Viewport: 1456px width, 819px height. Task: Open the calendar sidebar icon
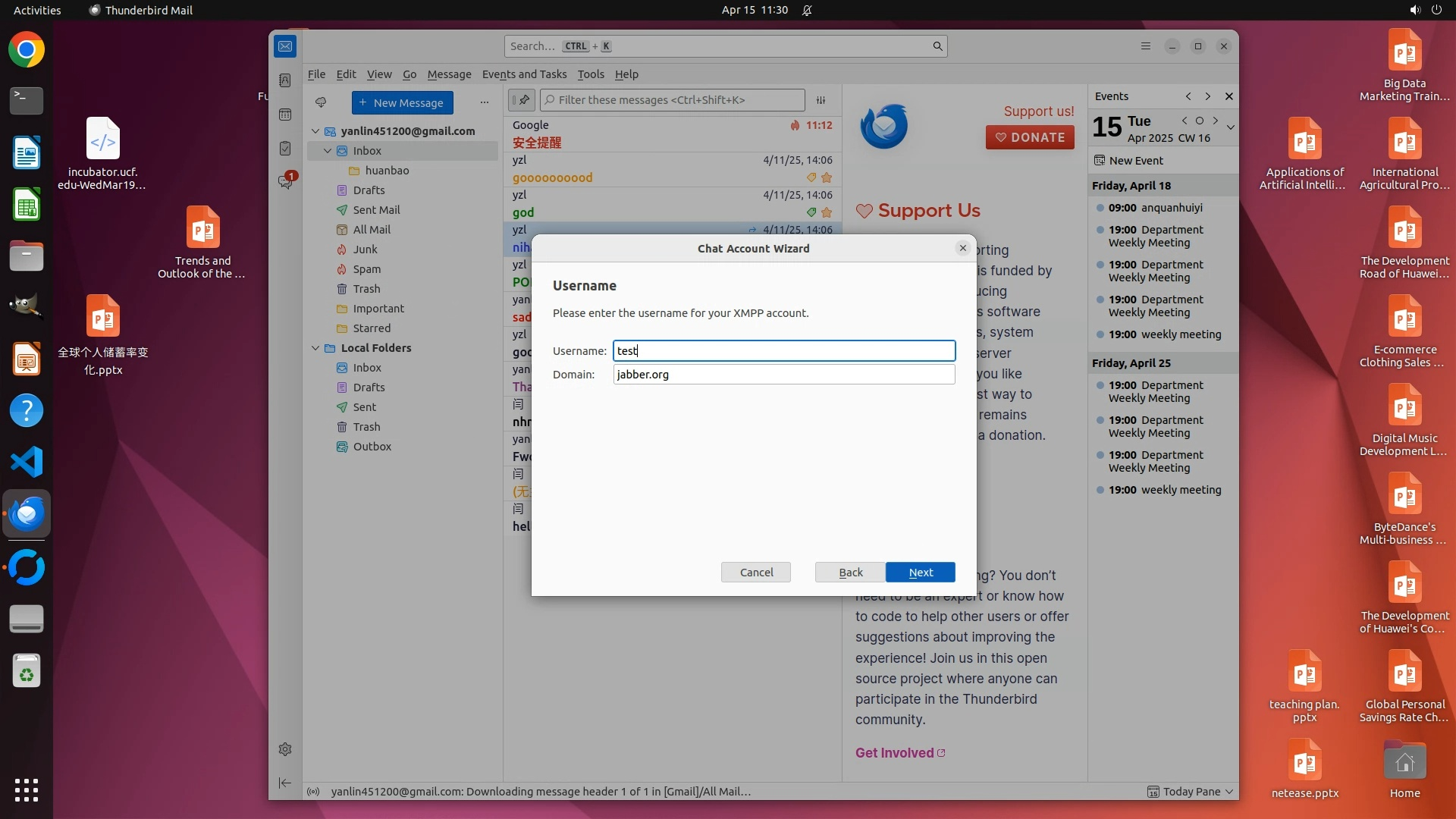click(285, 115)
